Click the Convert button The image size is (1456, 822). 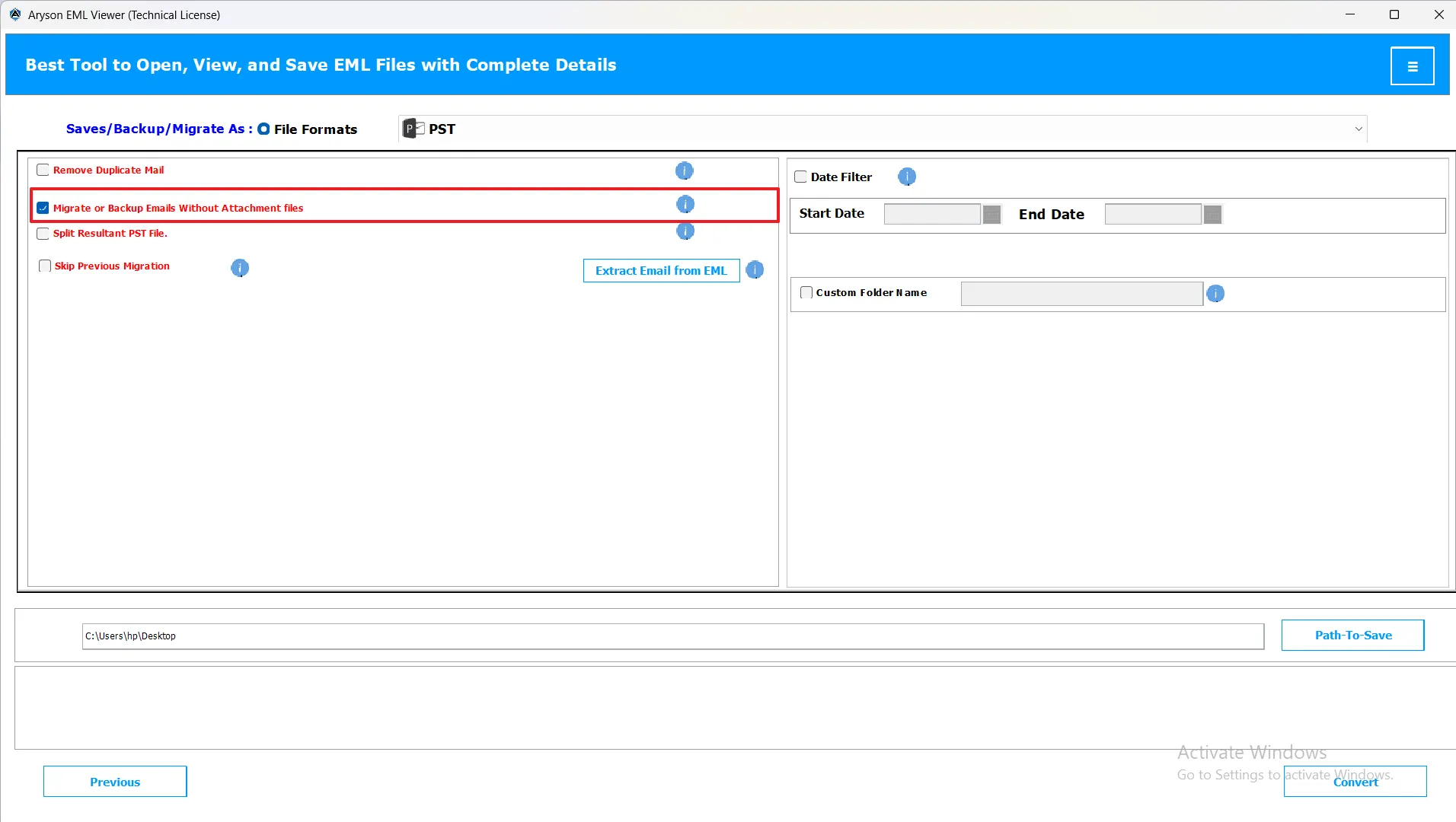pyautogui.click(x=1355, y=782)
